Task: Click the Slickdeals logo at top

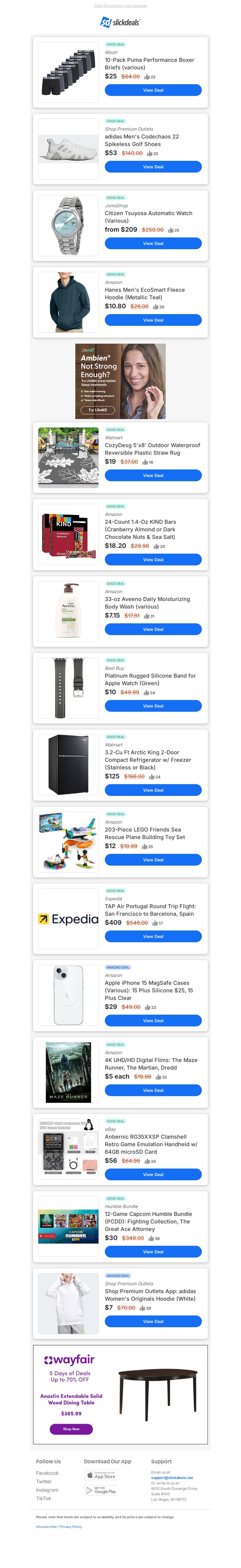Action: click(120, 22)
